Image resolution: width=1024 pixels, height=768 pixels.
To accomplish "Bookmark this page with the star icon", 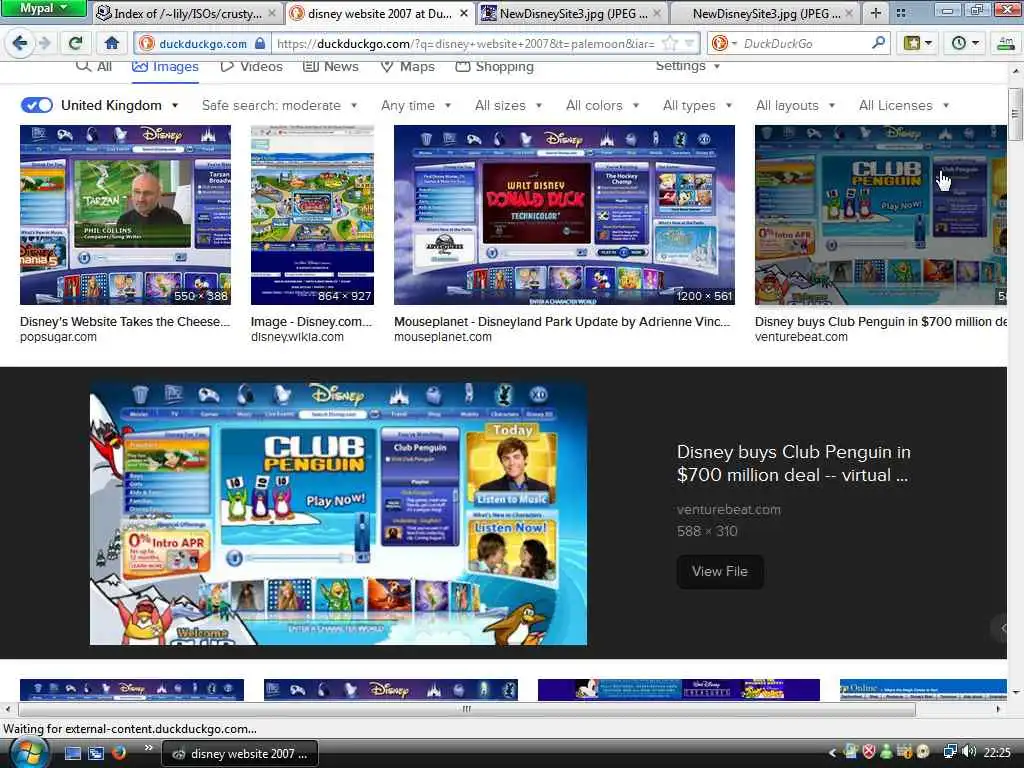I will point(669,44).
